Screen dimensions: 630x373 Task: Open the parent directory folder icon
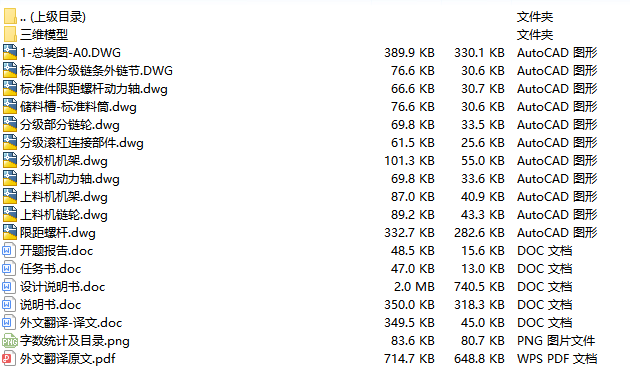10,16
